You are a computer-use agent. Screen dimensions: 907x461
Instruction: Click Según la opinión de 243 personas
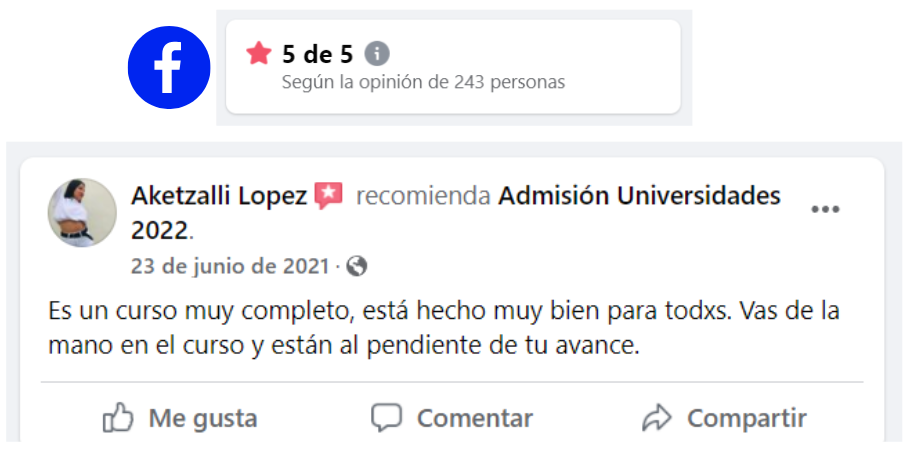pos(423,82)
